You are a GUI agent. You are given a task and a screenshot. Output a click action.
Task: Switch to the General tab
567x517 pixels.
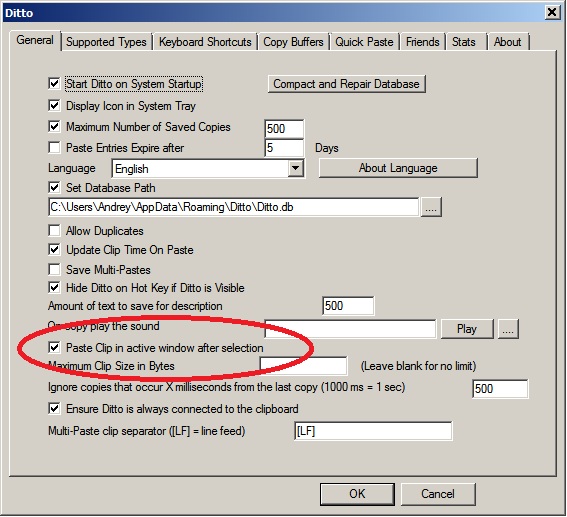click(x=35, y=40)
